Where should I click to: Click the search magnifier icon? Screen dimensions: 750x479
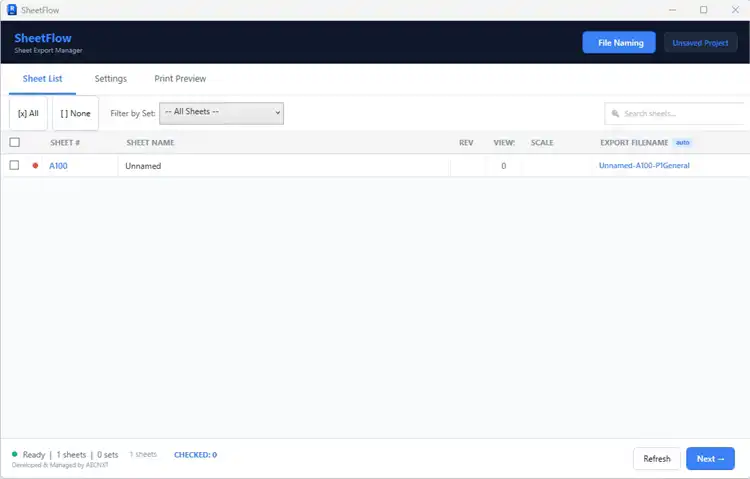click(615, 113)
